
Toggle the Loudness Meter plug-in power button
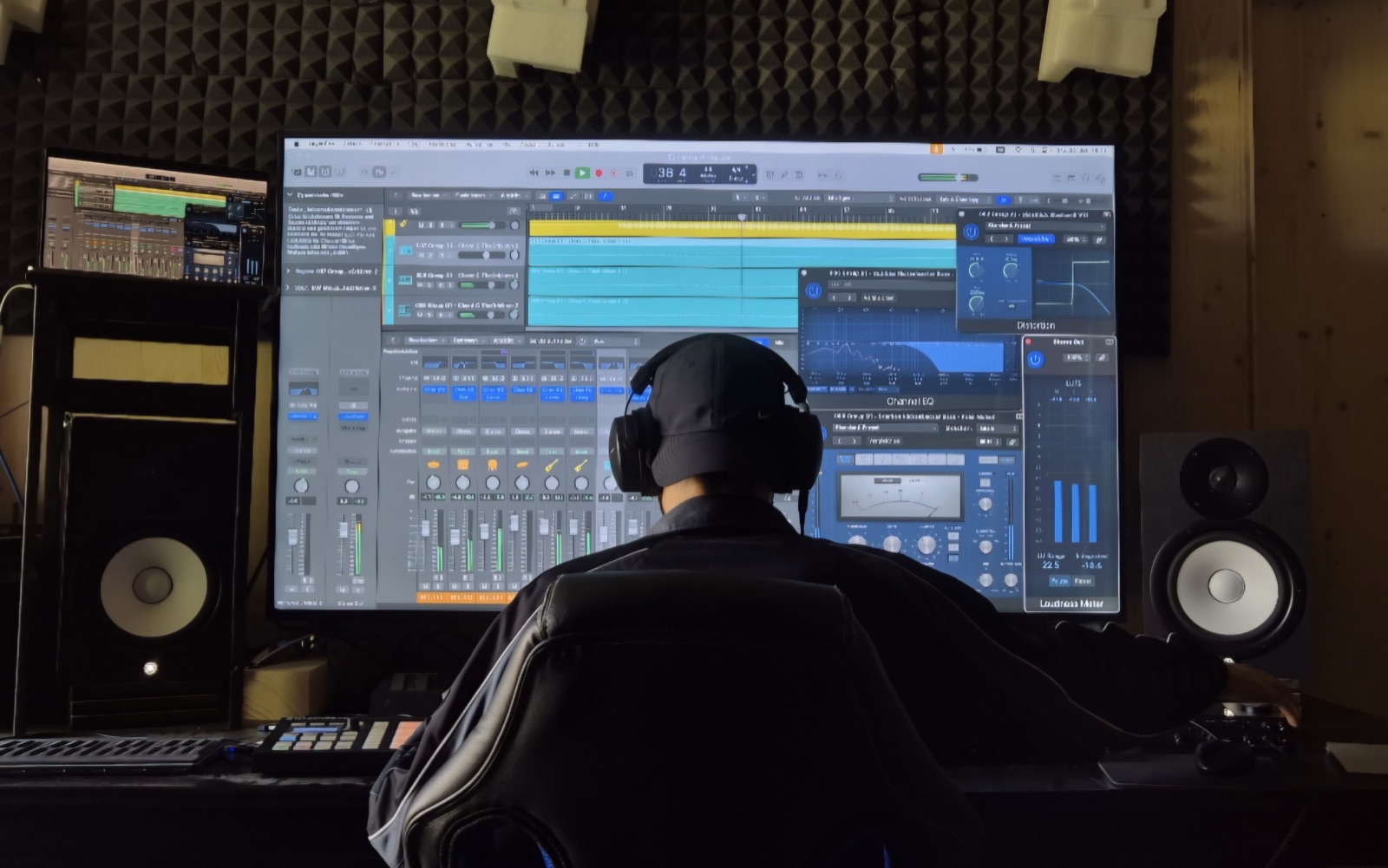tap(1034, 359)
